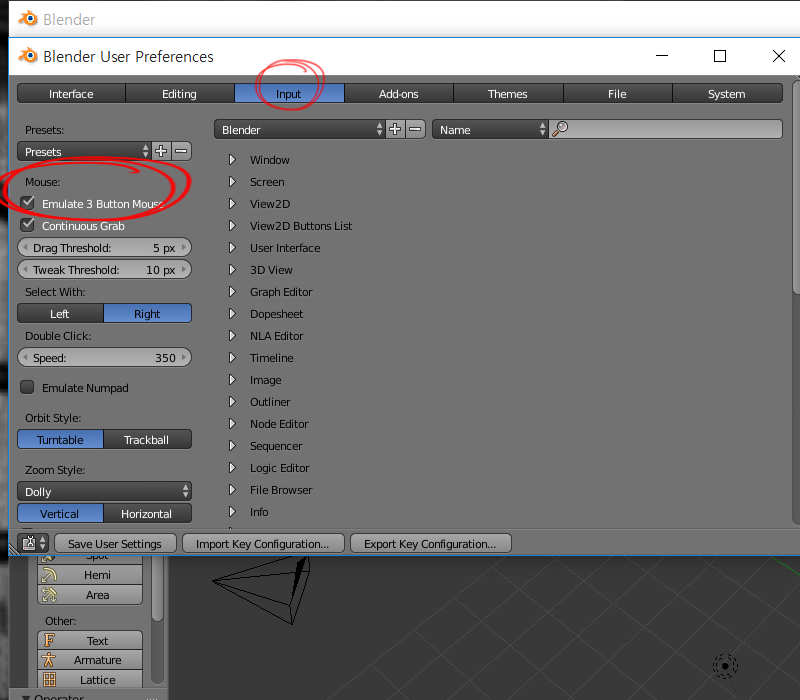Click the remove preset minus icon

182,152
